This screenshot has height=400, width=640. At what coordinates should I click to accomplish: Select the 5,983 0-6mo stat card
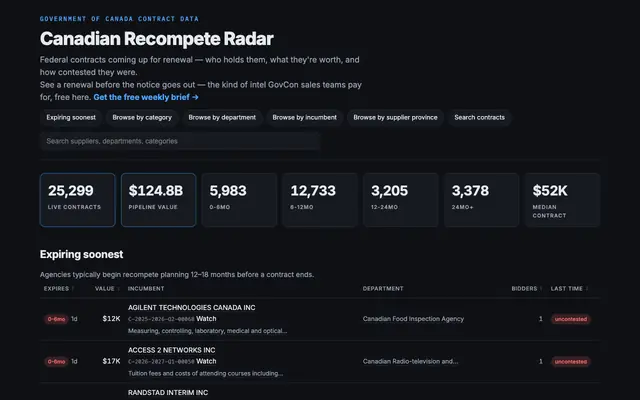pyautogui.click(x=239, y=200)
